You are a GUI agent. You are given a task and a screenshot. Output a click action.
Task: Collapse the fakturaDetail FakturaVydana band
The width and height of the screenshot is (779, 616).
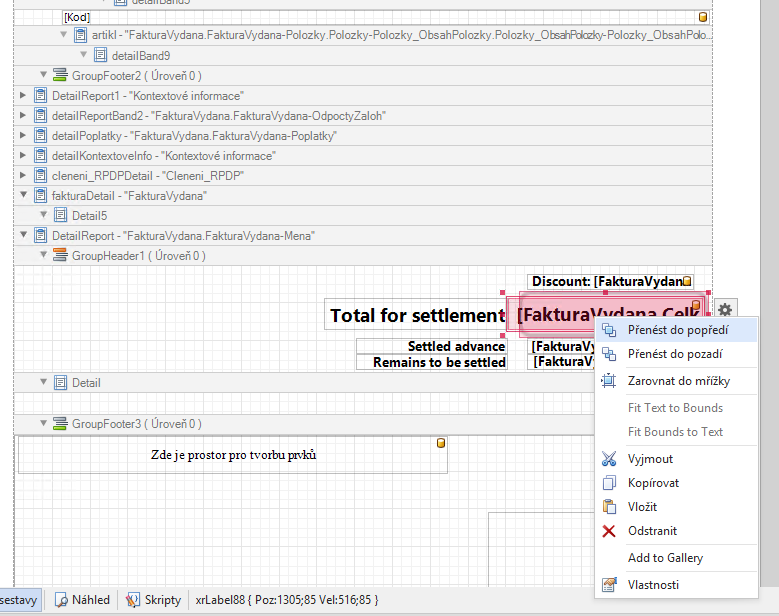(x=23, y=196)
